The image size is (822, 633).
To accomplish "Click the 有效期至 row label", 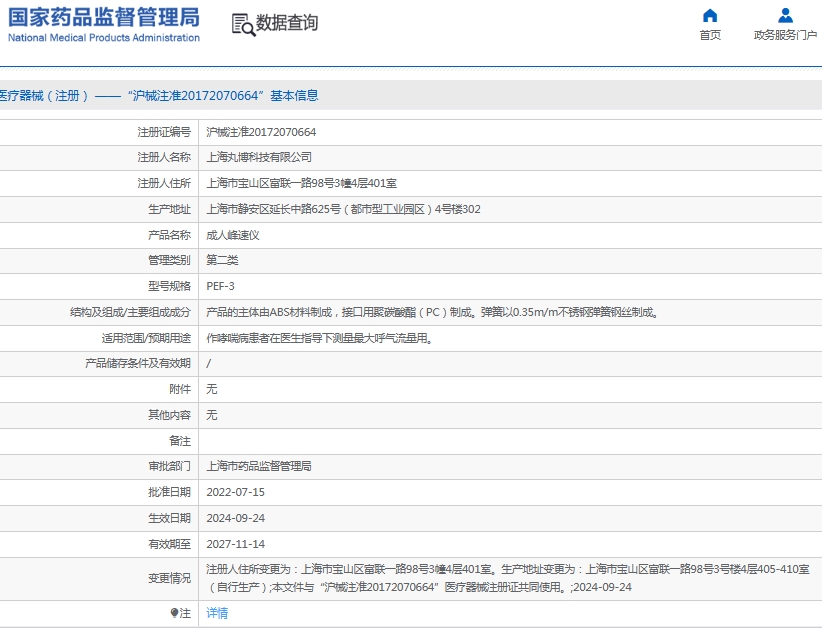I will (x=169, y=544).
